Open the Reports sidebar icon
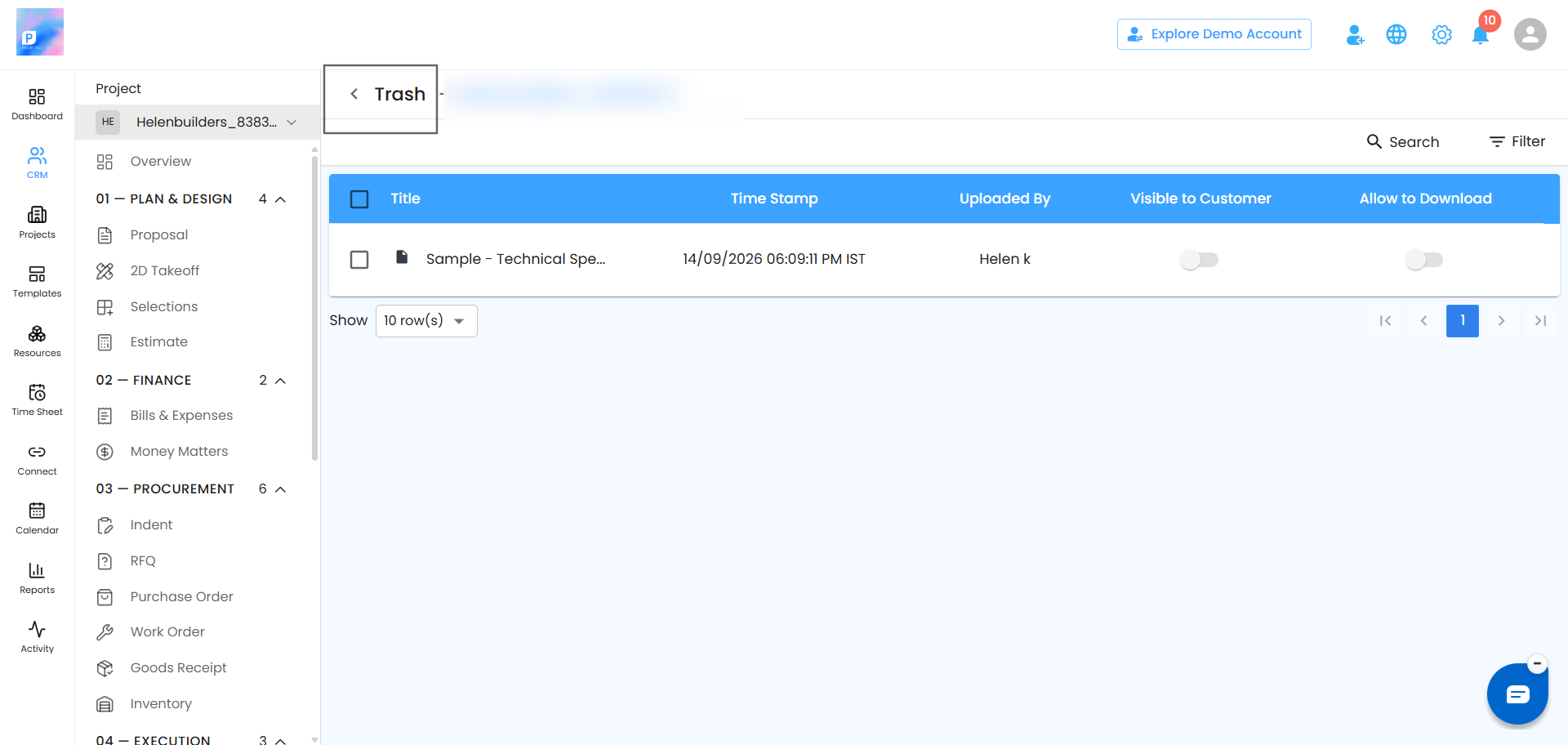Viewport: 1568px width, 745px height. click(x=37, y=578)
